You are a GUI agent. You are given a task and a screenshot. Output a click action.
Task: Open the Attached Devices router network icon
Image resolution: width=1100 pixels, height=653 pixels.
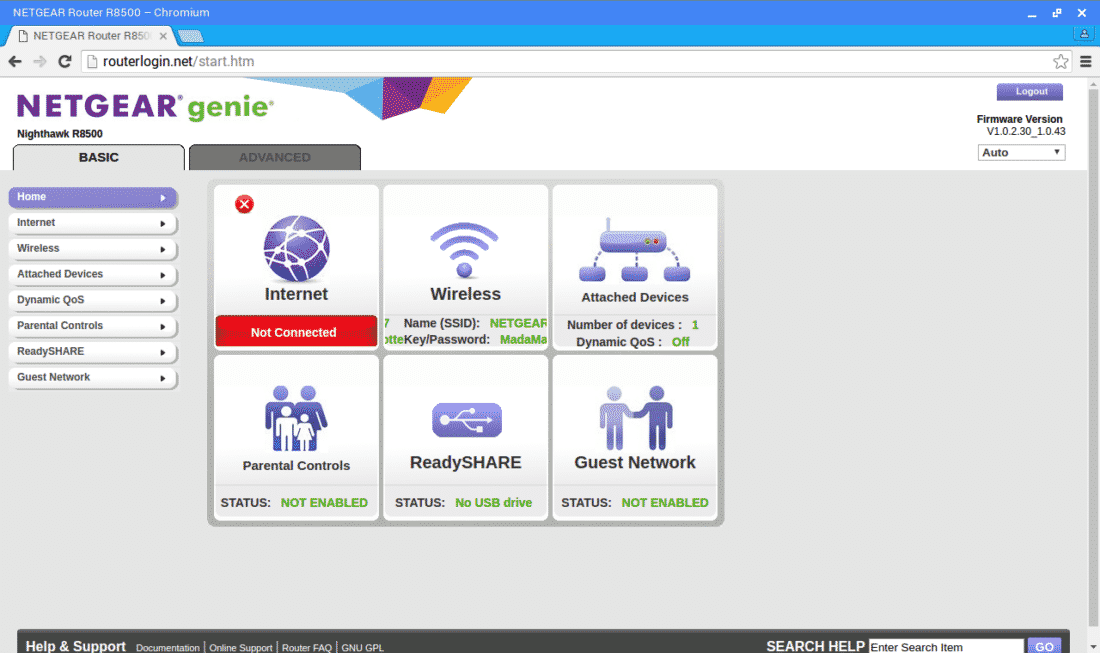pos(634,250)
